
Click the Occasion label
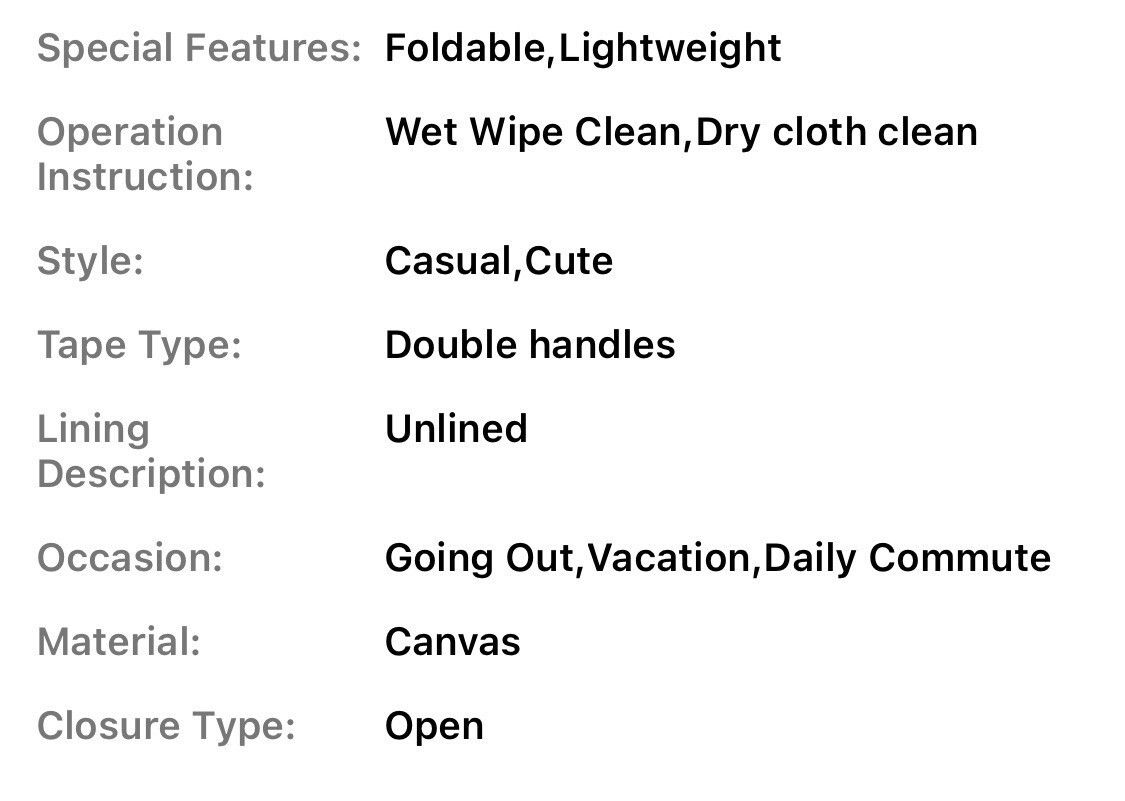[x=129, y=558]
